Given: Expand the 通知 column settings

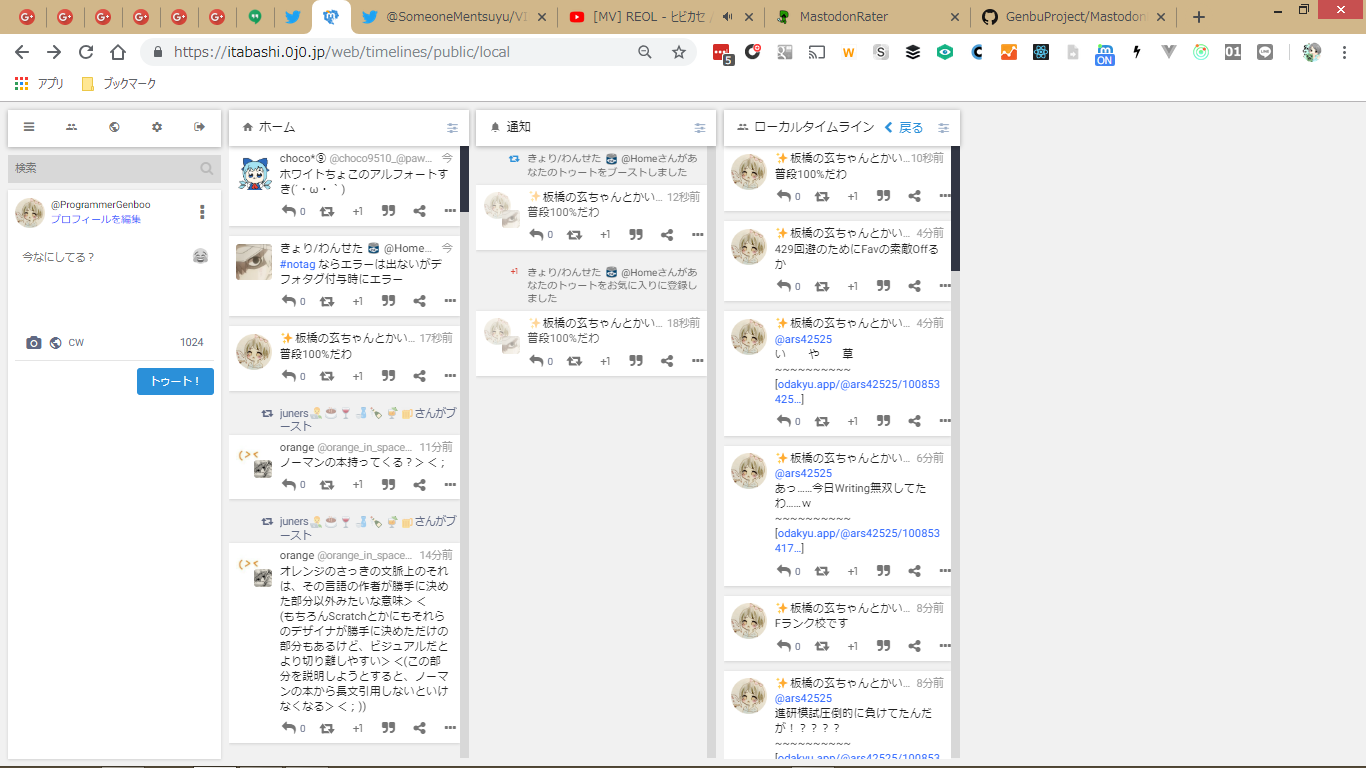Looking at the screenshot, I should pyautogui.click(x=700, y=128).
